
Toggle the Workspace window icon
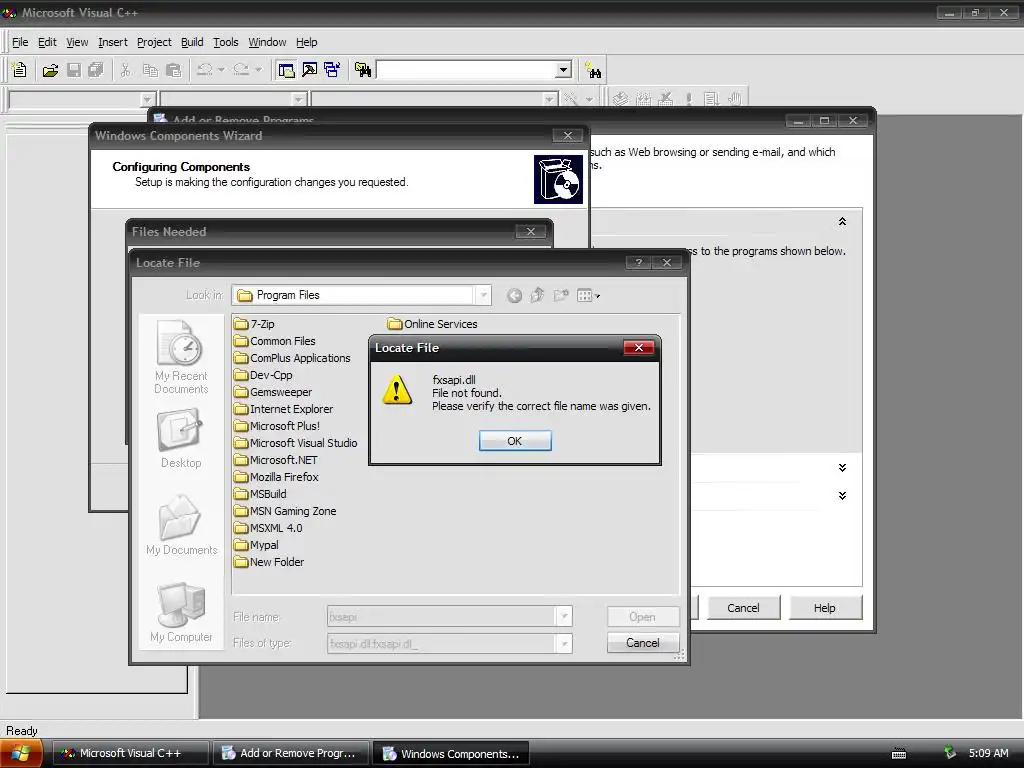click(286, 70)
